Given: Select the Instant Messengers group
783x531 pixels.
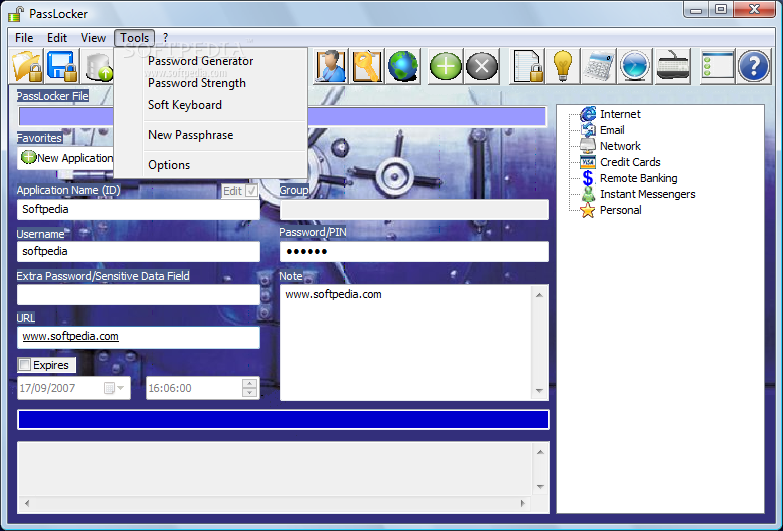Looking at the screenshot, I should 647,194.
